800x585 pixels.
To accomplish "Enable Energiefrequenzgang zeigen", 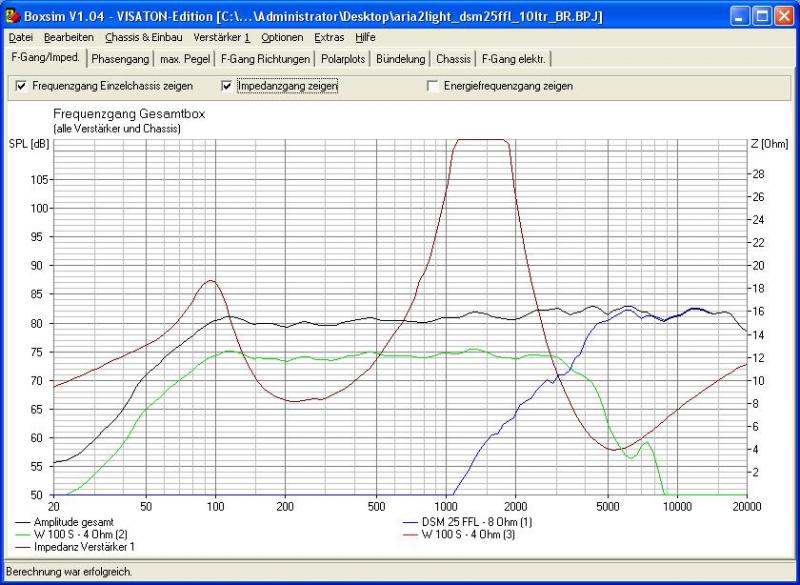I will (432, 86).
